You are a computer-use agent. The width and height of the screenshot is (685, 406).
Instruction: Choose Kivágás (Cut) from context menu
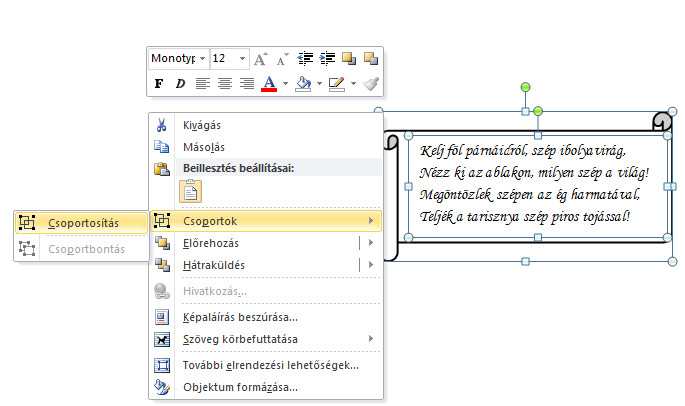point(266,125)
